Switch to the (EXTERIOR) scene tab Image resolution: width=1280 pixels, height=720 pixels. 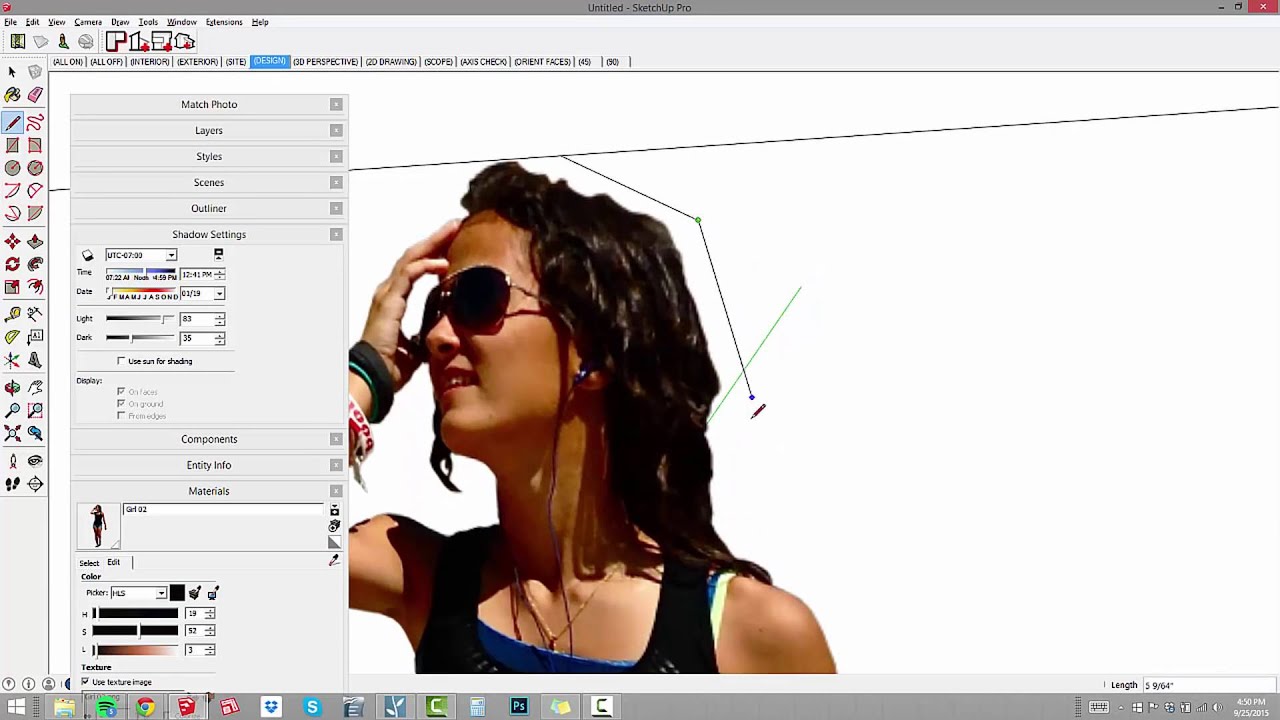click(x=198, y=62)
